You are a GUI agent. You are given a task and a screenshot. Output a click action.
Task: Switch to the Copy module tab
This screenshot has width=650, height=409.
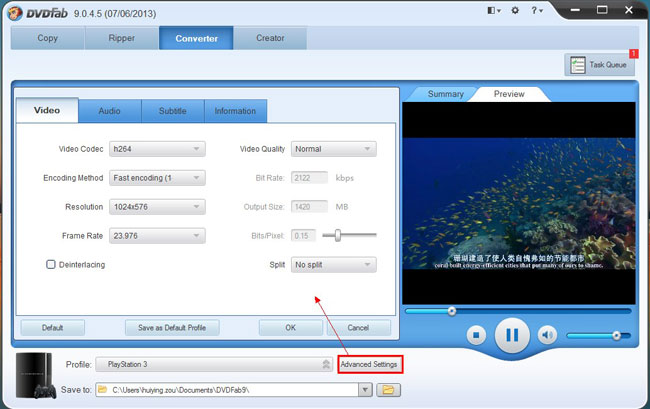tap(48, 38)
